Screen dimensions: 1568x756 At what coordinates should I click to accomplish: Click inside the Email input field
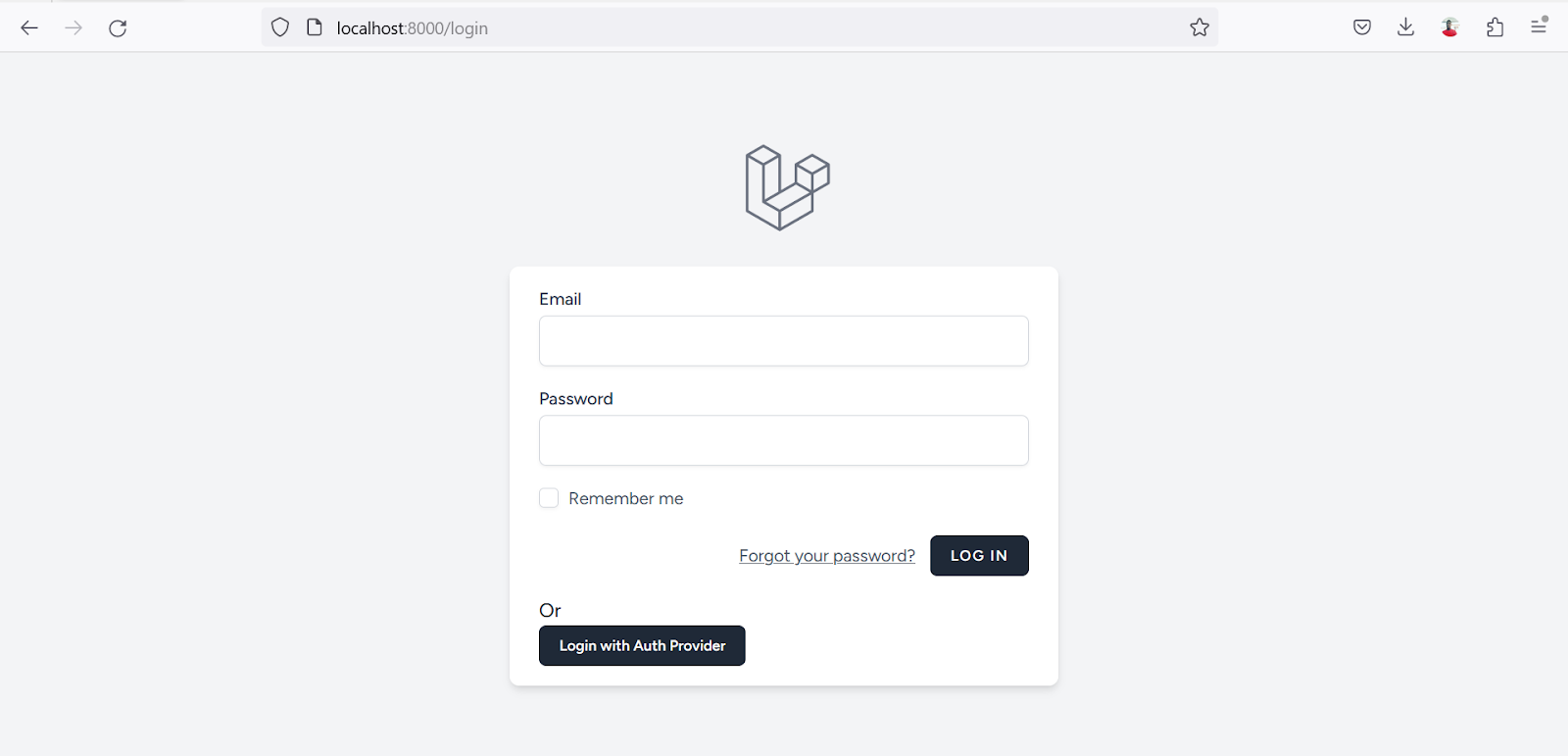tap(782, 340)
